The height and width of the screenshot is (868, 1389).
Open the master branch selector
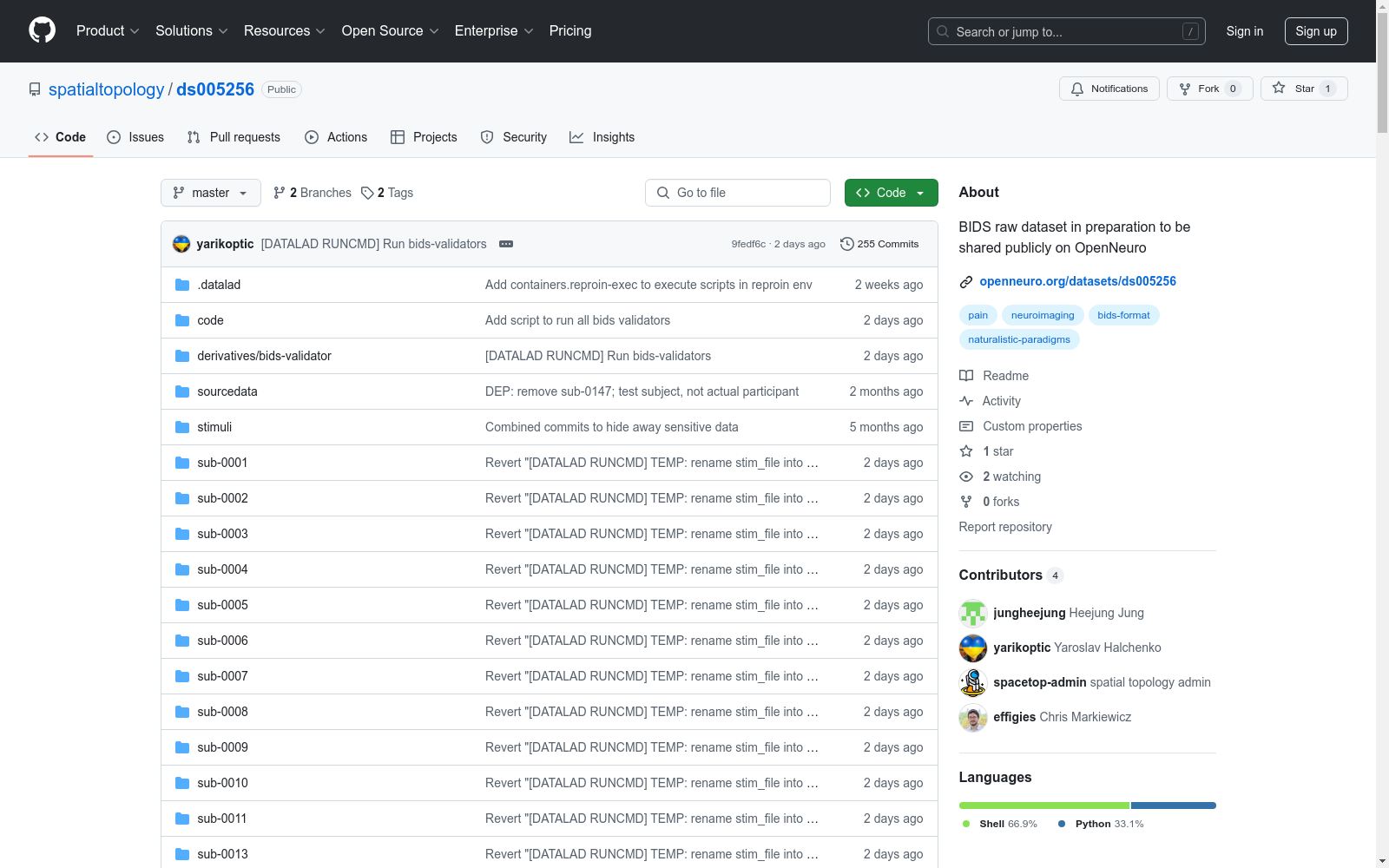point(211,193)
